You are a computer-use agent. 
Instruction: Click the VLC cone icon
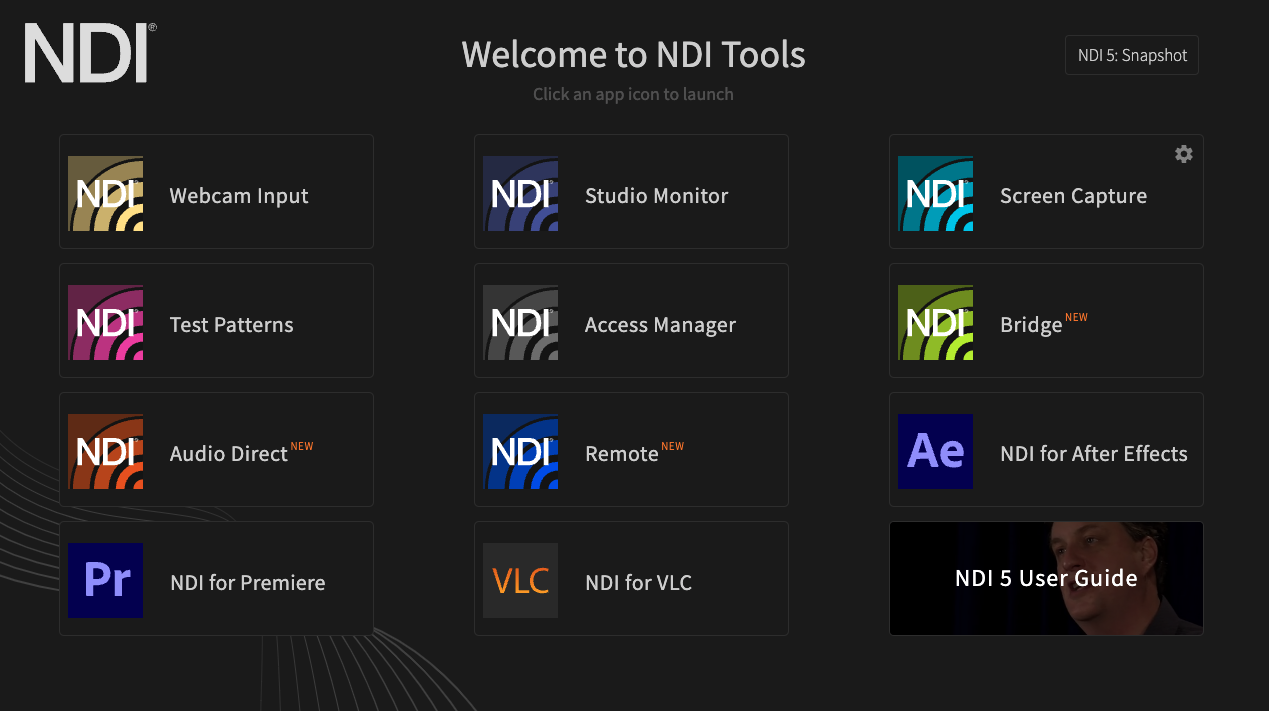point(520,578)
